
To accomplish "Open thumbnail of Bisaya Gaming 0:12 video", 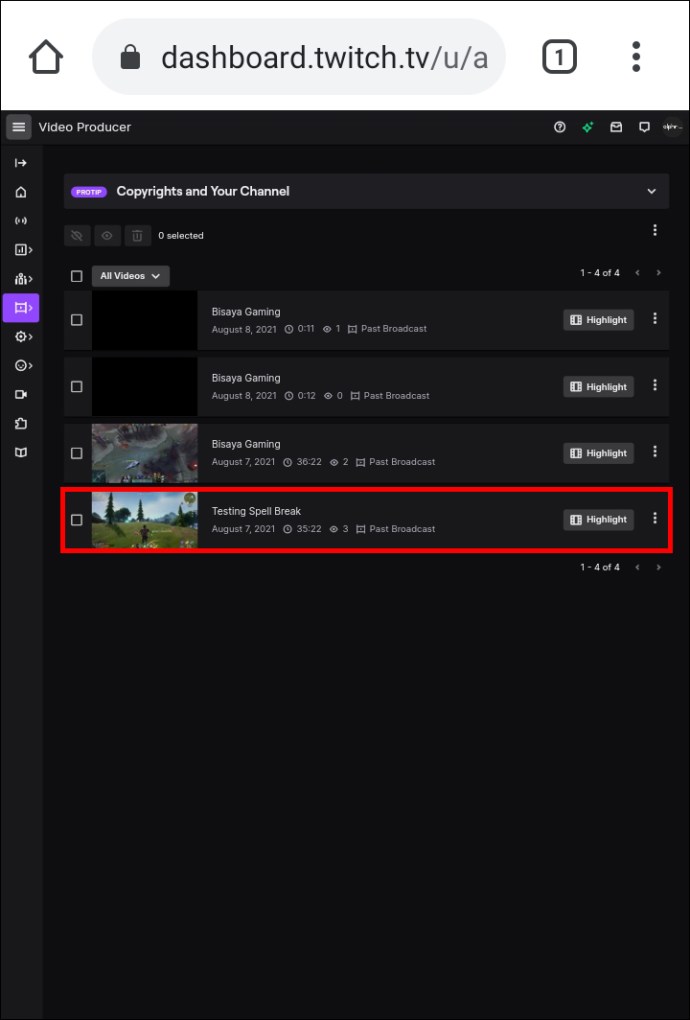I will (144, 386).
